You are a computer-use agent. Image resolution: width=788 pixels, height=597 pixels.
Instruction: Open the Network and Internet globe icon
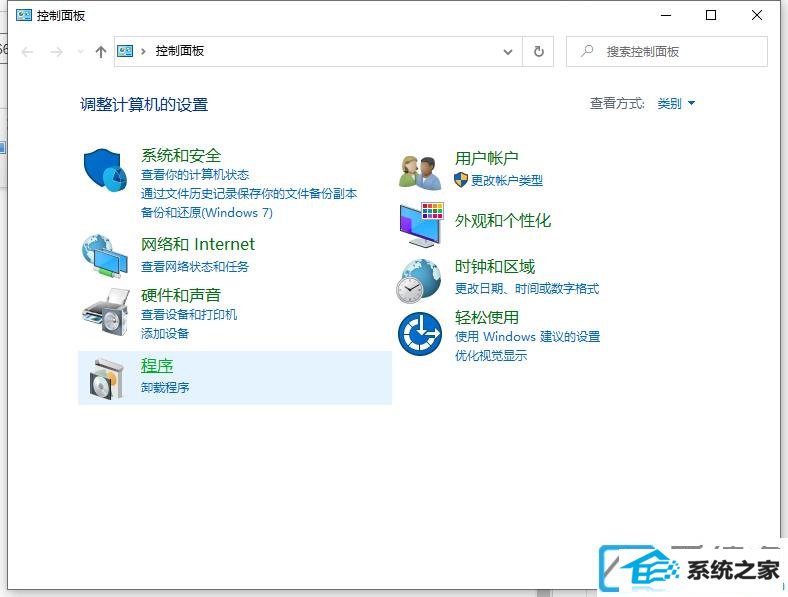point(105,256)
